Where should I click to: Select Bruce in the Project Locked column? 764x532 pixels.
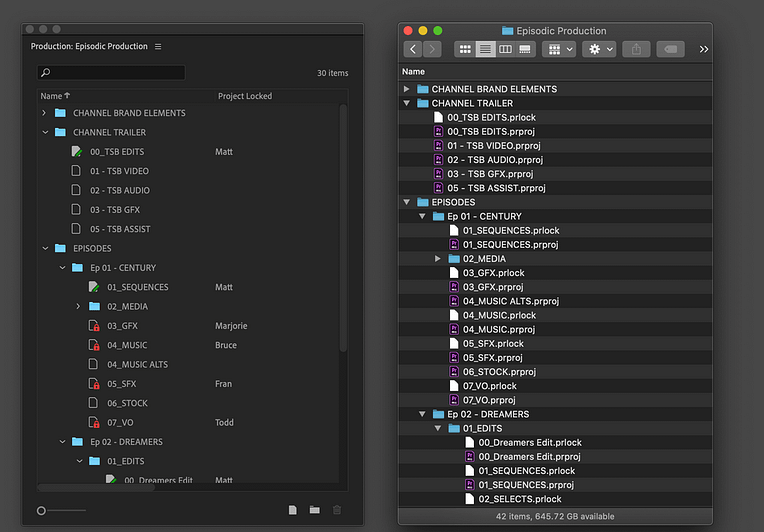coord(226,345)
